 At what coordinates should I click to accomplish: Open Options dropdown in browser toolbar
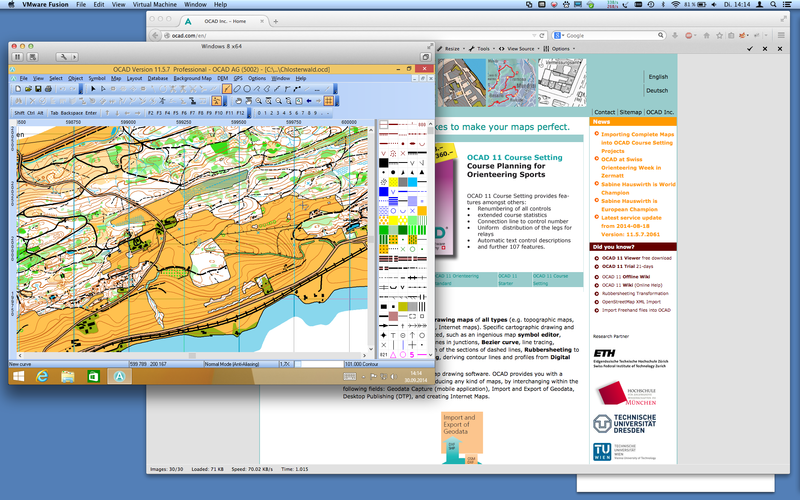560,49
